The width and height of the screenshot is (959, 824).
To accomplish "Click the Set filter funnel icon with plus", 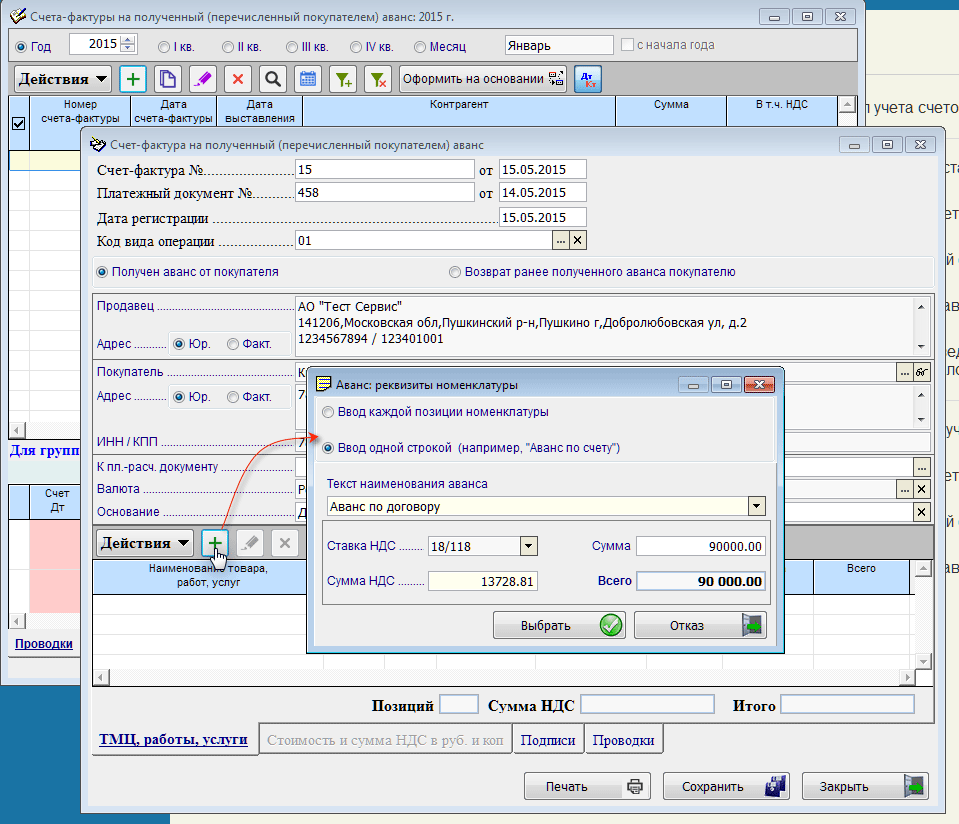I will tap(343, 80).
